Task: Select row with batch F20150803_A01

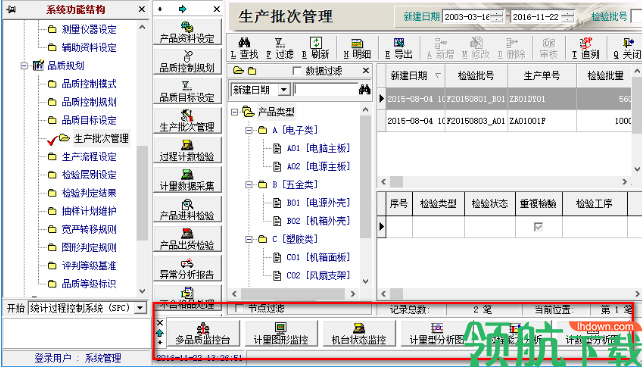Action: [504, 121]
